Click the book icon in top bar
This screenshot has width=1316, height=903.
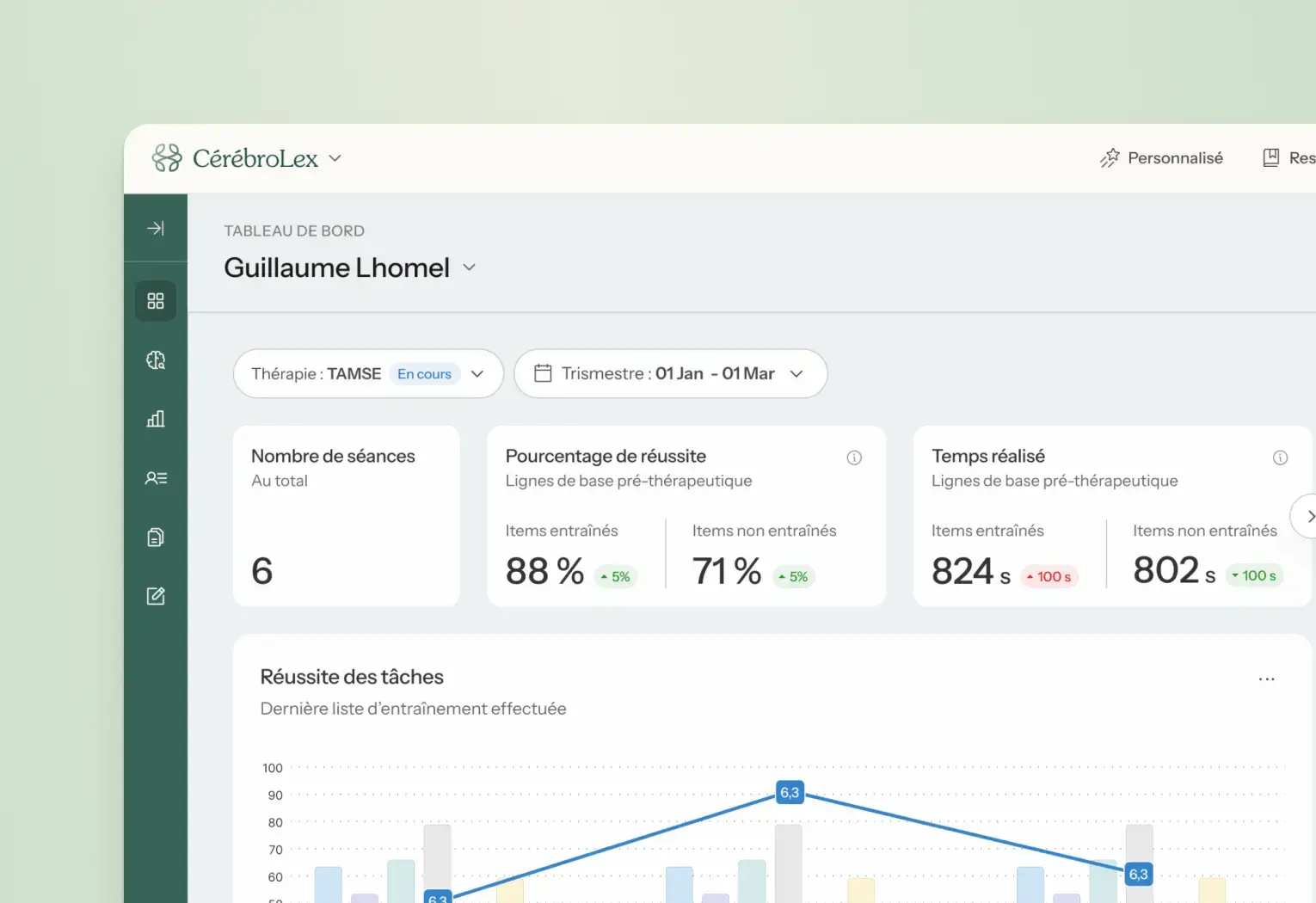[1270, 157]
